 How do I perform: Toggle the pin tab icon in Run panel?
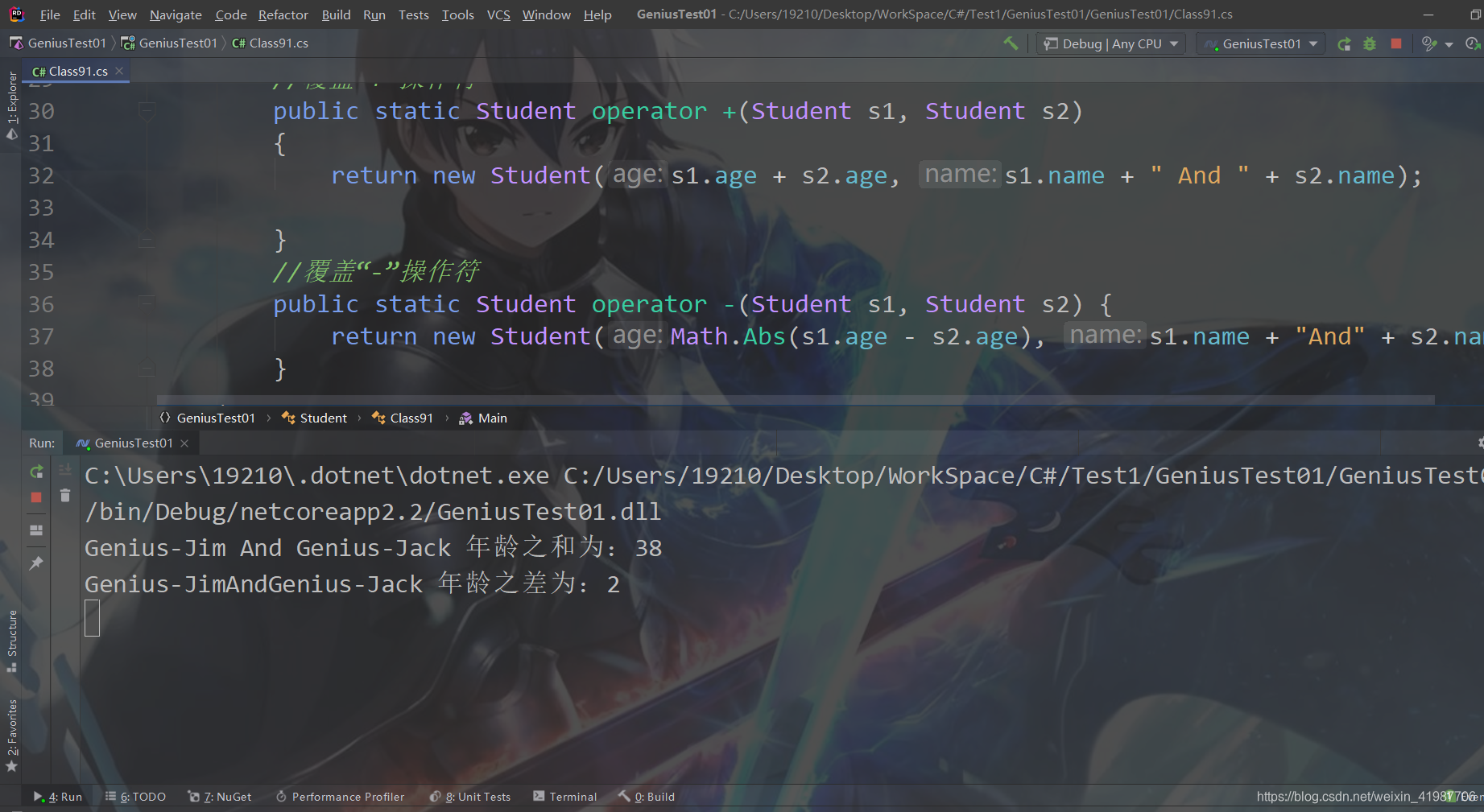coord(36,563)
